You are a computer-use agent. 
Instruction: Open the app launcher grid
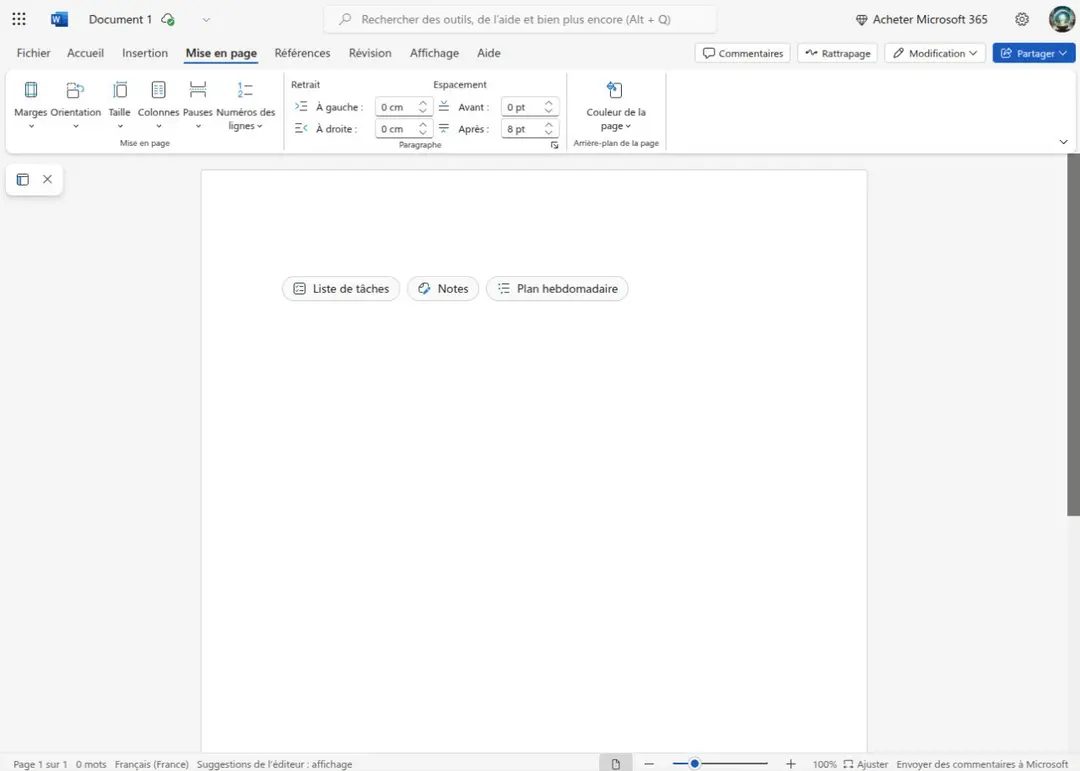pos(19,19)
